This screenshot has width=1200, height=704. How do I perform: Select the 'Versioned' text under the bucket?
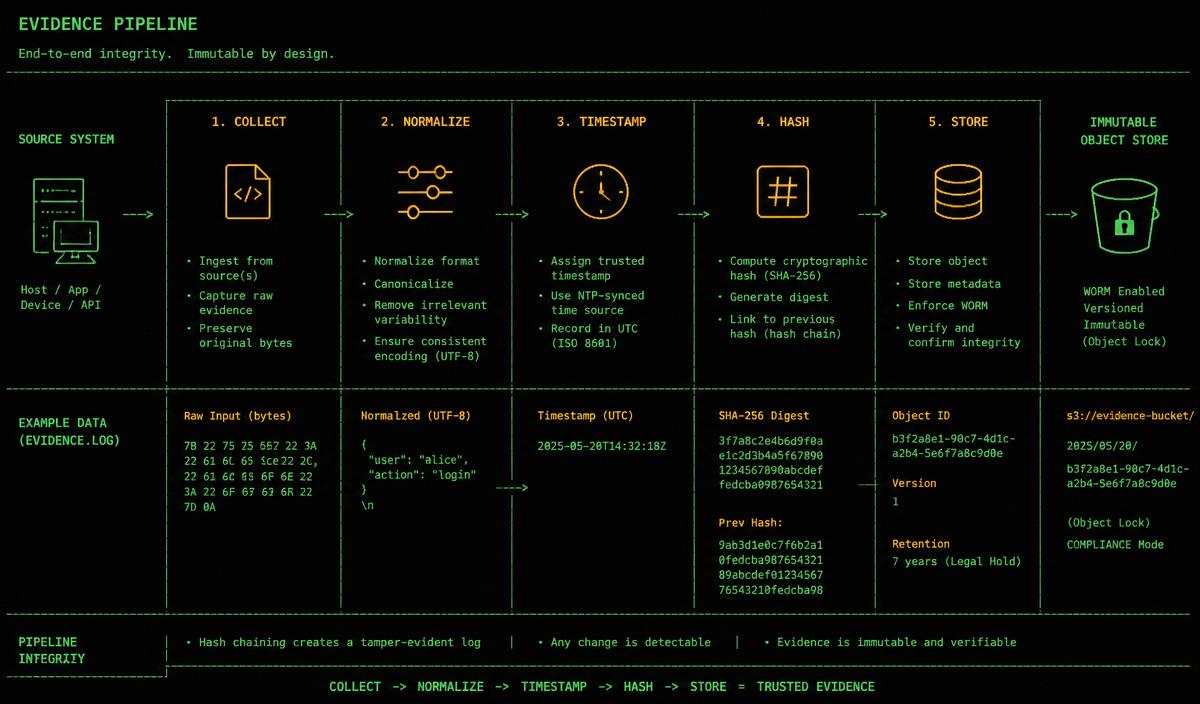coord(1113,308)
